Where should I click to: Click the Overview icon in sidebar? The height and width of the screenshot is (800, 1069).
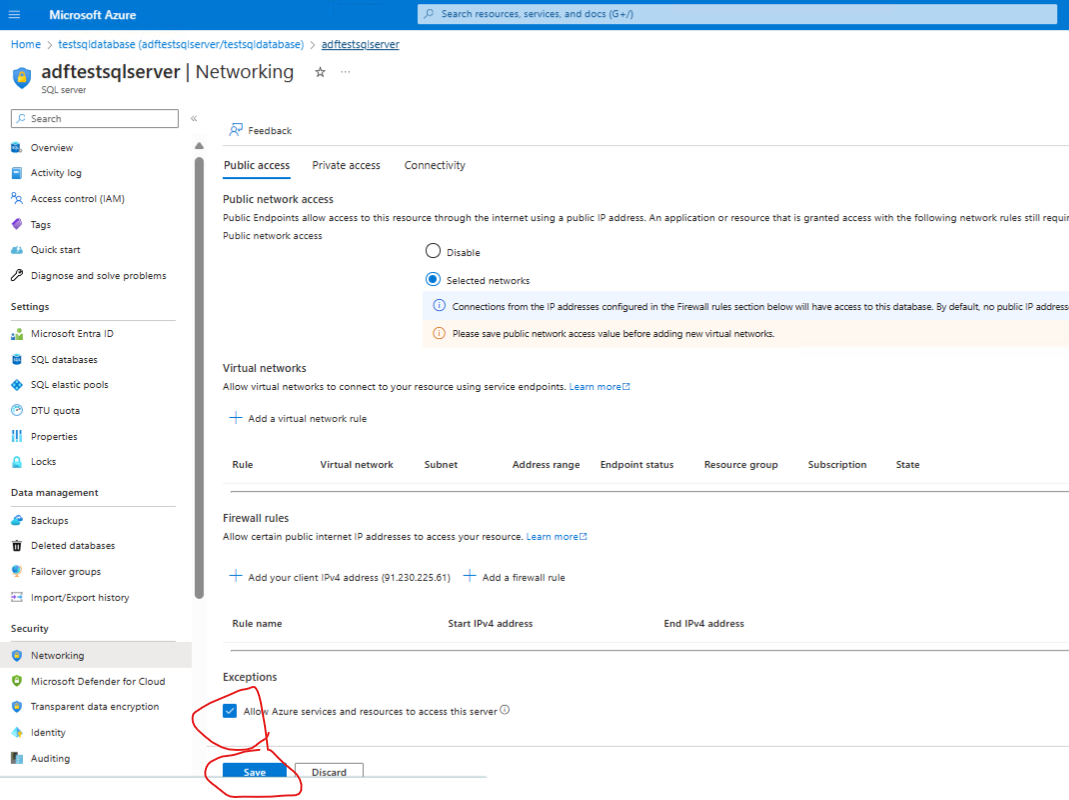coord(17,147)
